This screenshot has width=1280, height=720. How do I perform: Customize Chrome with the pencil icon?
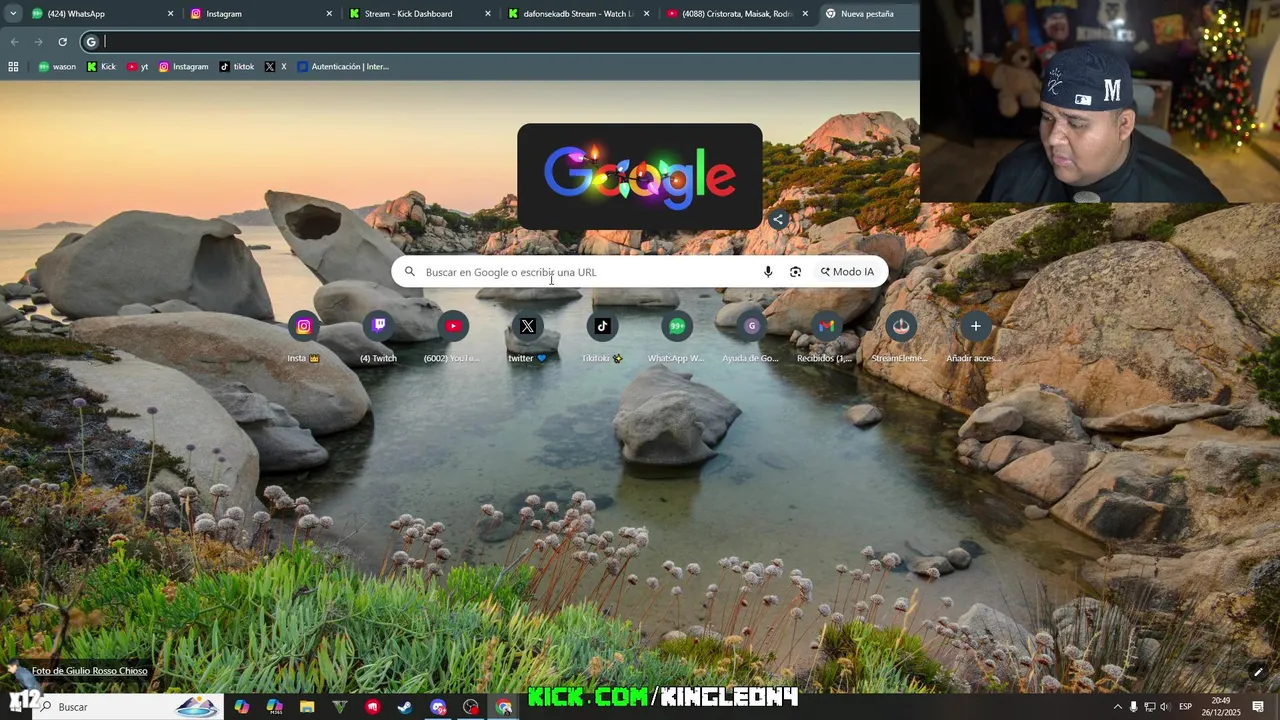coord(1258,672)
